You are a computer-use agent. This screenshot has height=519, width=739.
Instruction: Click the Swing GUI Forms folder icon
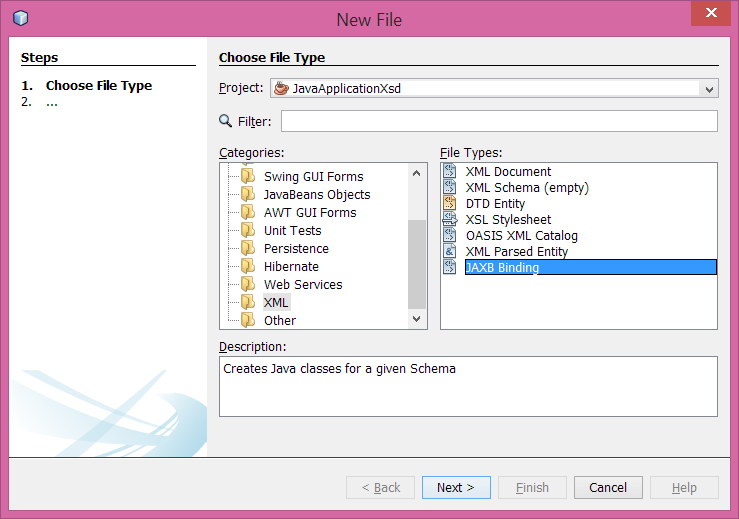248,176
